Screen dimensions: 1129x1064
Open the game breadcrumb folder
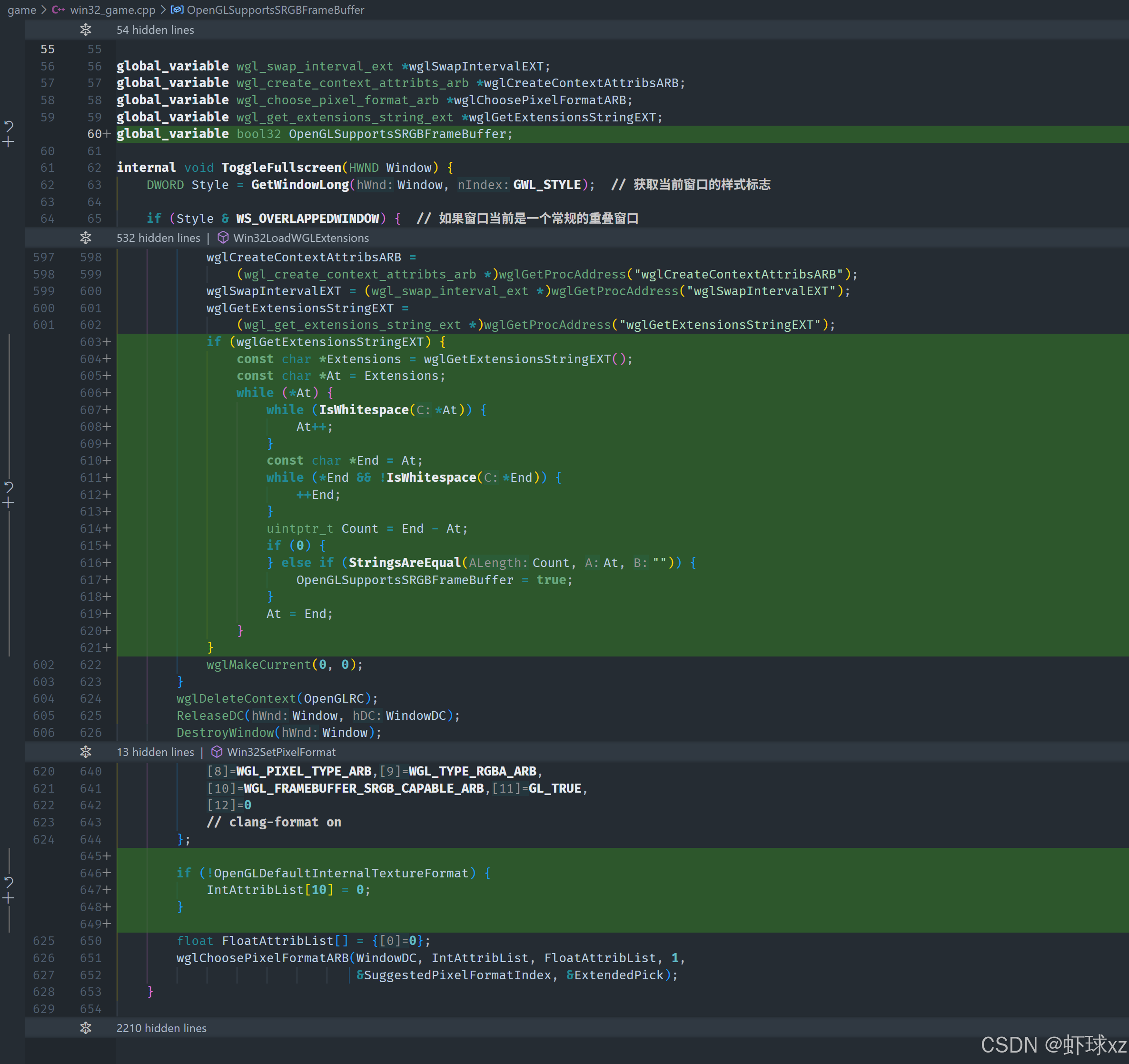point(21,10)
